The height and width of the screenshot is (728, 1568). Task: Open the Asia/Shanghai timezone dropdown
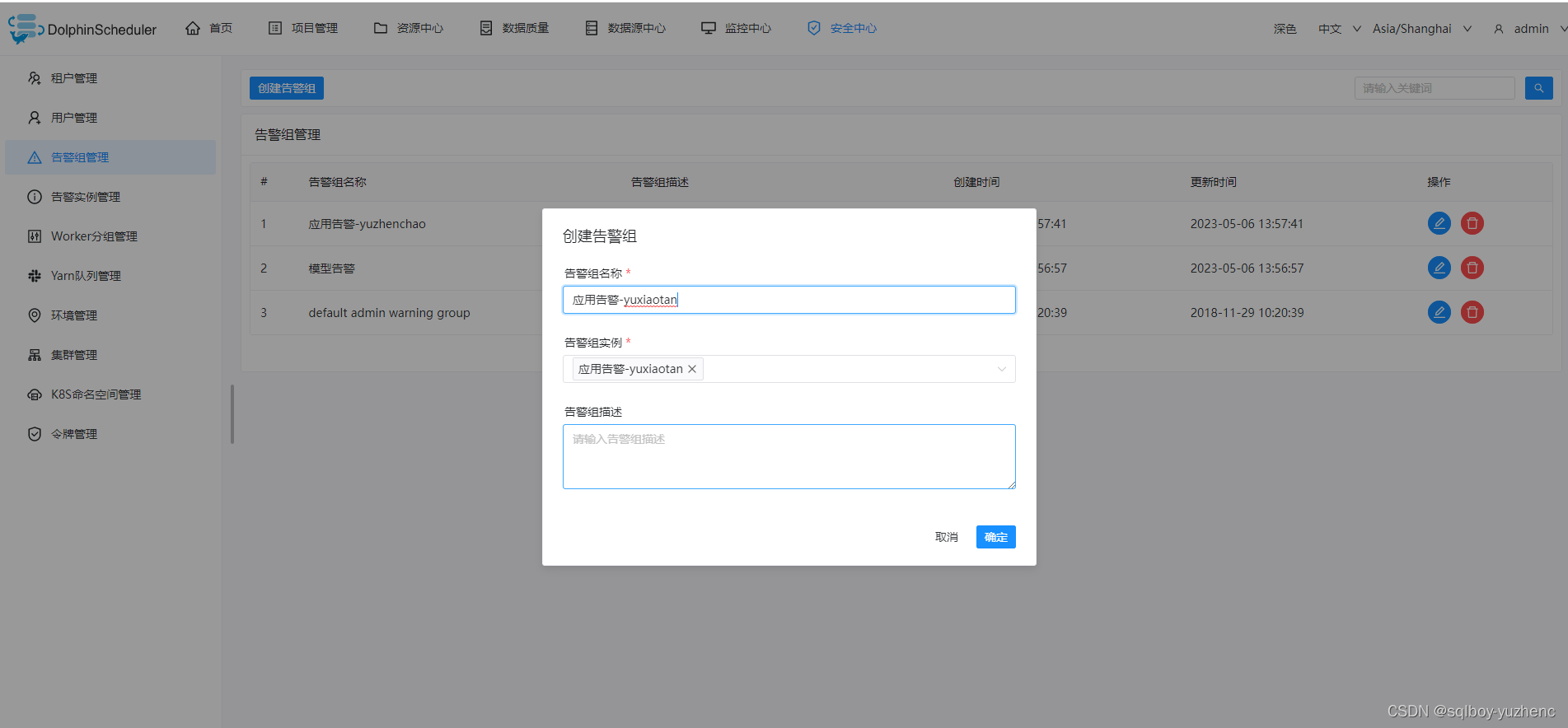click(1422, 29)
